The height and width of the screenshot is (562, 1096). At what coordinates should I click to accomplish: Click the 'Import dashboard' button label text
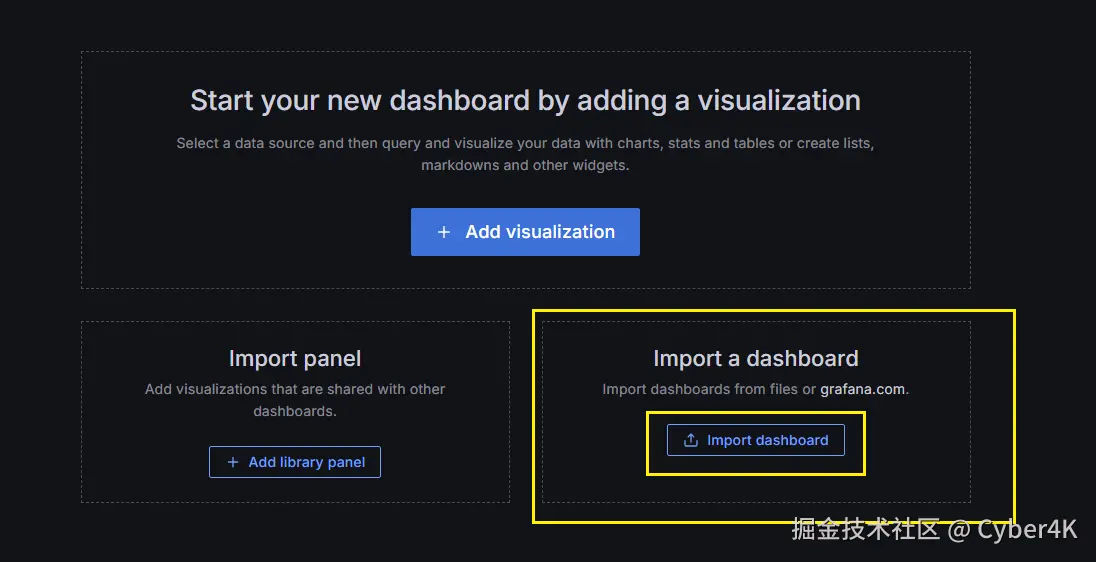coord(767,440)
